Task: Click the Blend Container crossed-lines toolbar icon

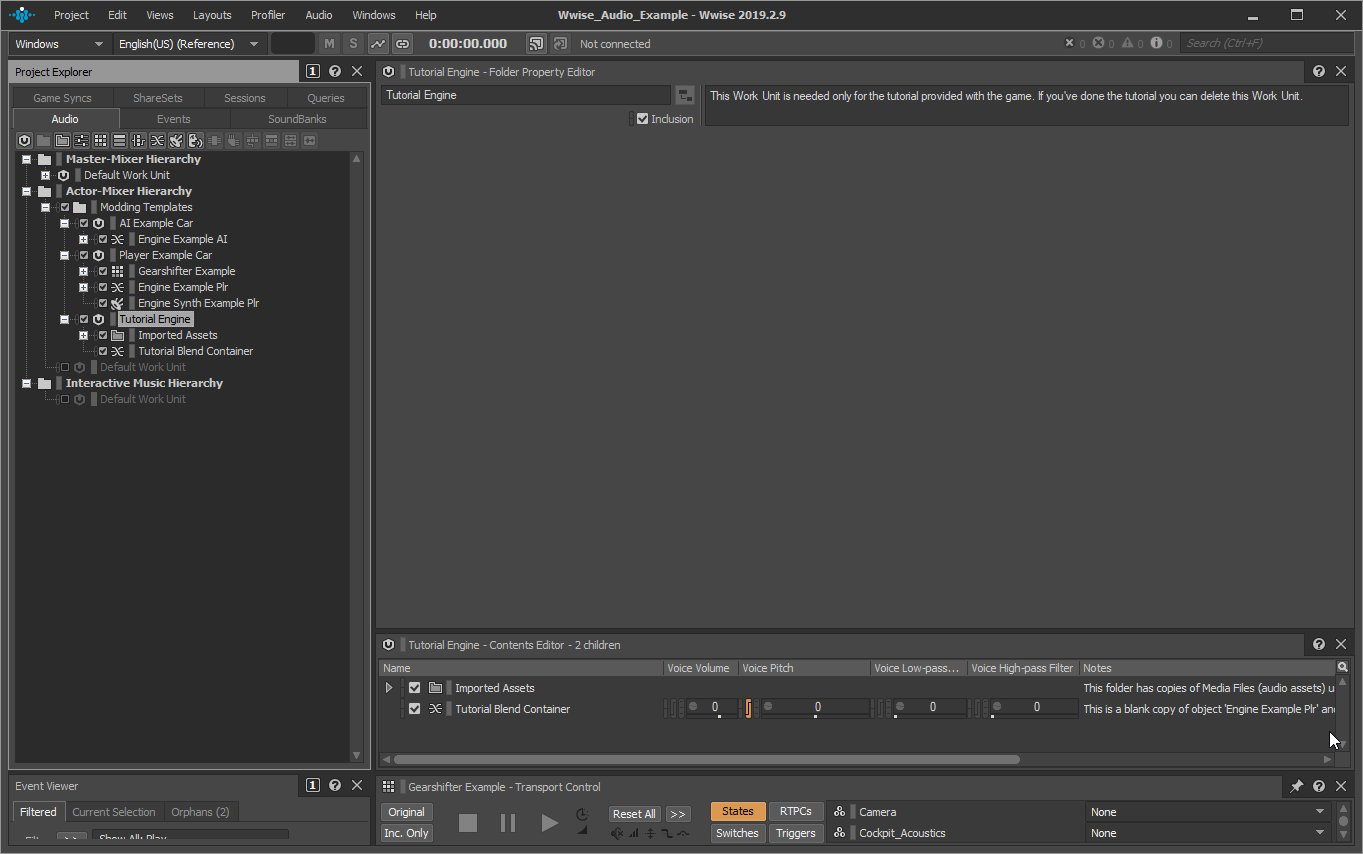Action: tap(157, 141)
